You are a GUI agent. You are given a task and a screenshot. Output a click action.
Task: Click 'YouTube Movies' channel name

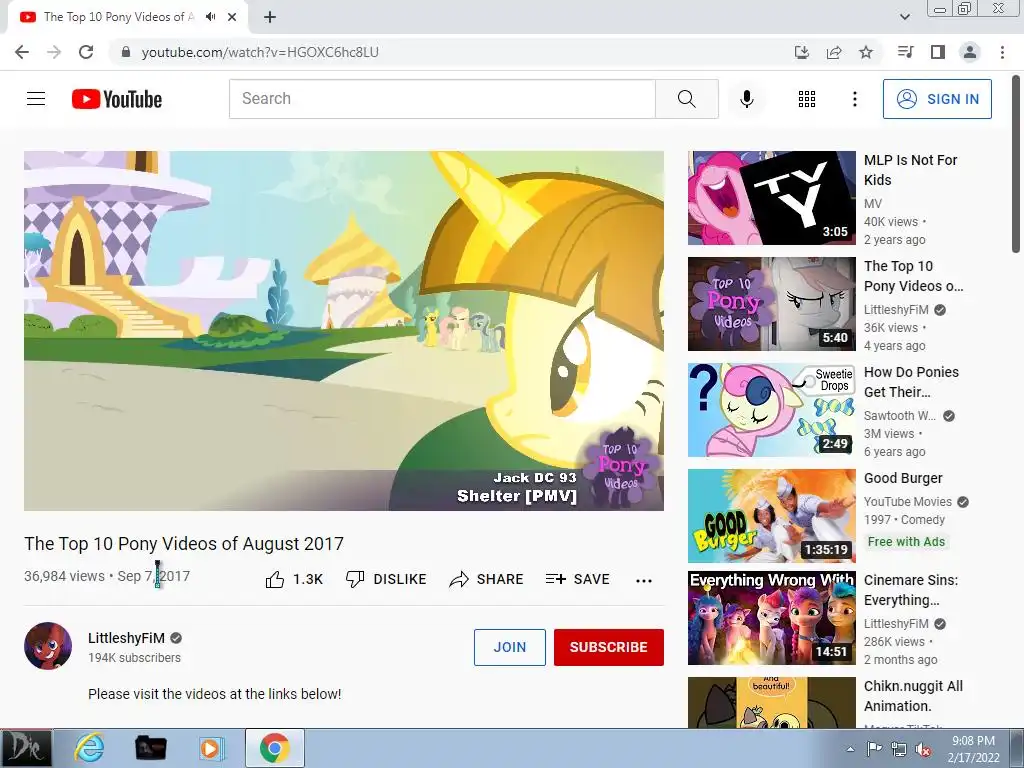pos(908,502)
